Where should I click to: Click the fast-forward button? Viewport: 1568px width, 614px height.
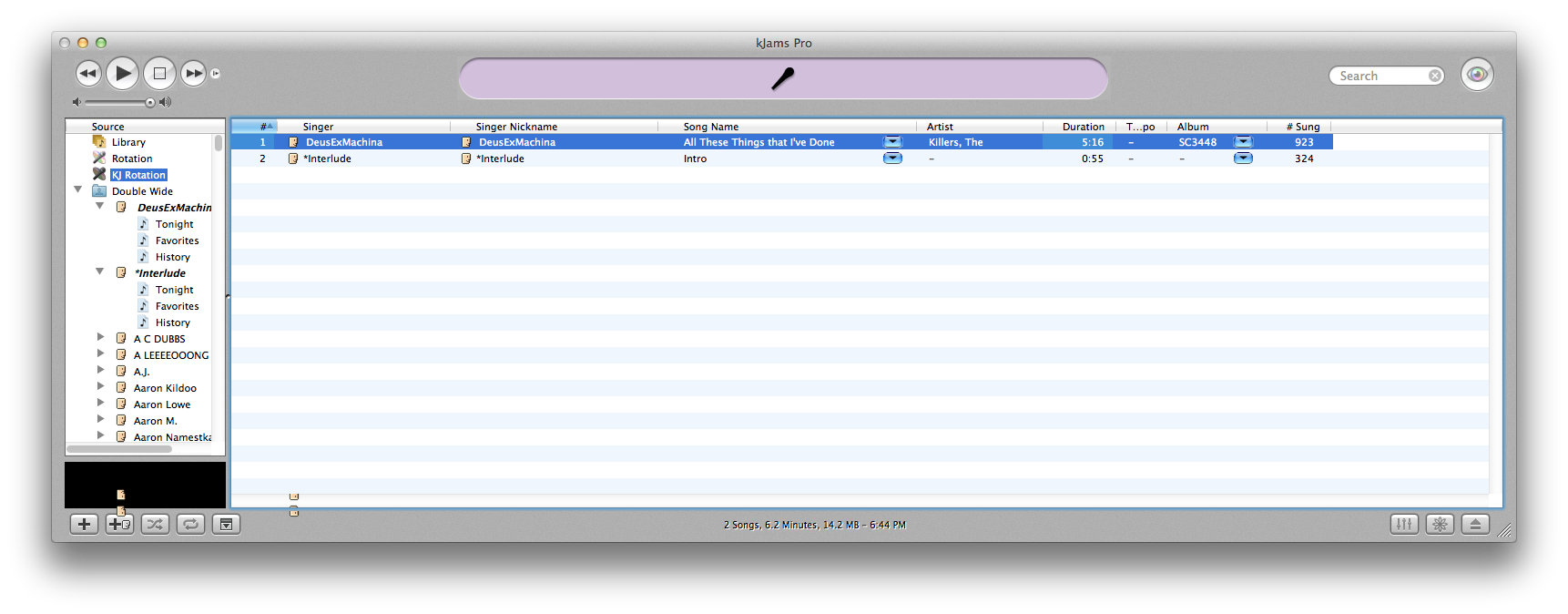pyautogui.click(x=193, y=74)
